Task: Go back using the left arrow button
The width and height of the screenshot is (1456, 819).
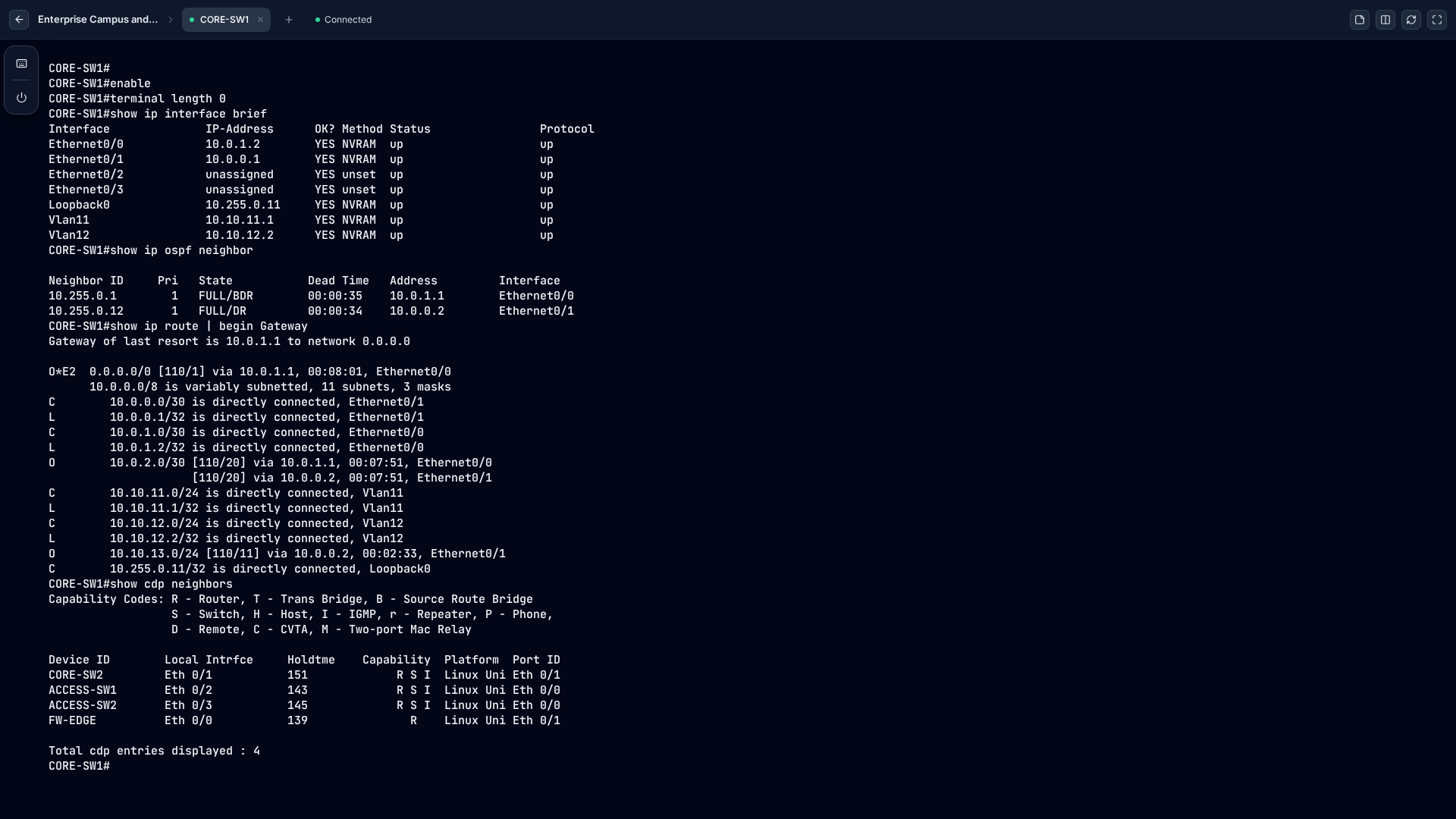Action: [19, 20]
